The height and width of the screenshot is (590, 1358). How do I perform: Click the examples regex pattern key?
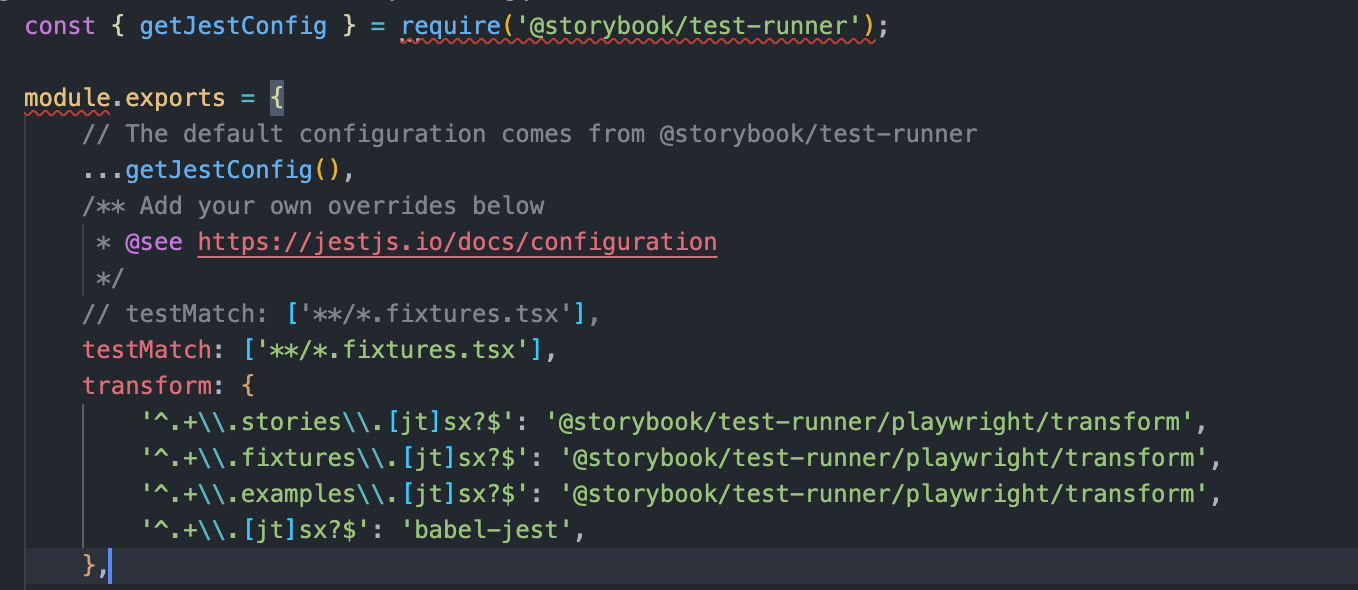point(335,494)
